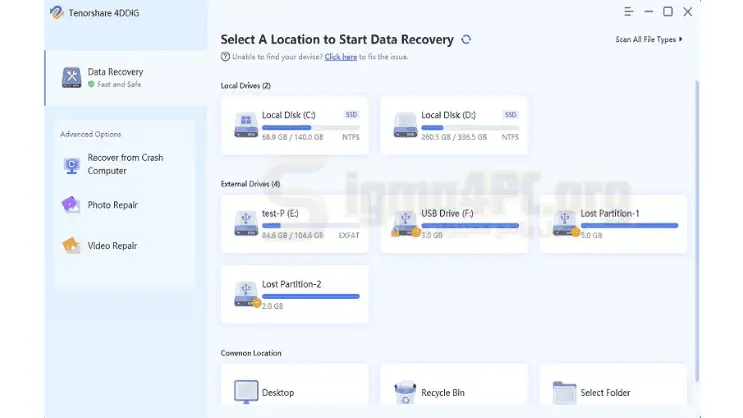This screenshot has height=418, width=743.
Task: Click the 'Select A Location to Start Data Recovery' heading
Action: pyautogui.click(x=337, y=39)
